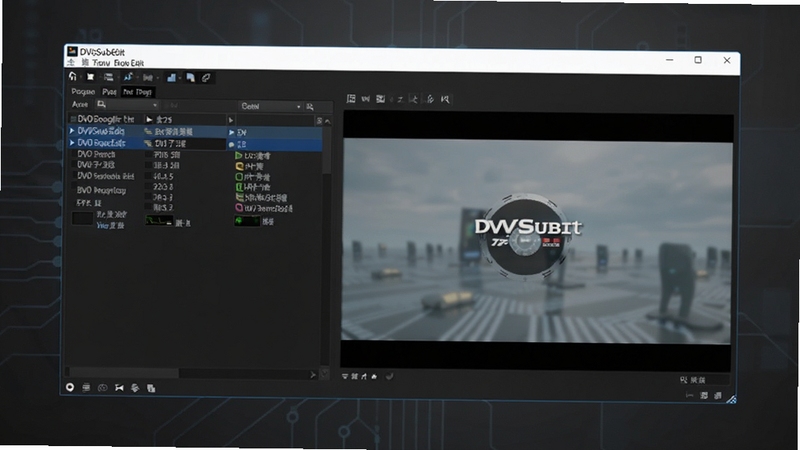800x450 pixels.
Task: Toggle the second-column checkbox in DVD Sardocia row
Action: coord(148,177)
